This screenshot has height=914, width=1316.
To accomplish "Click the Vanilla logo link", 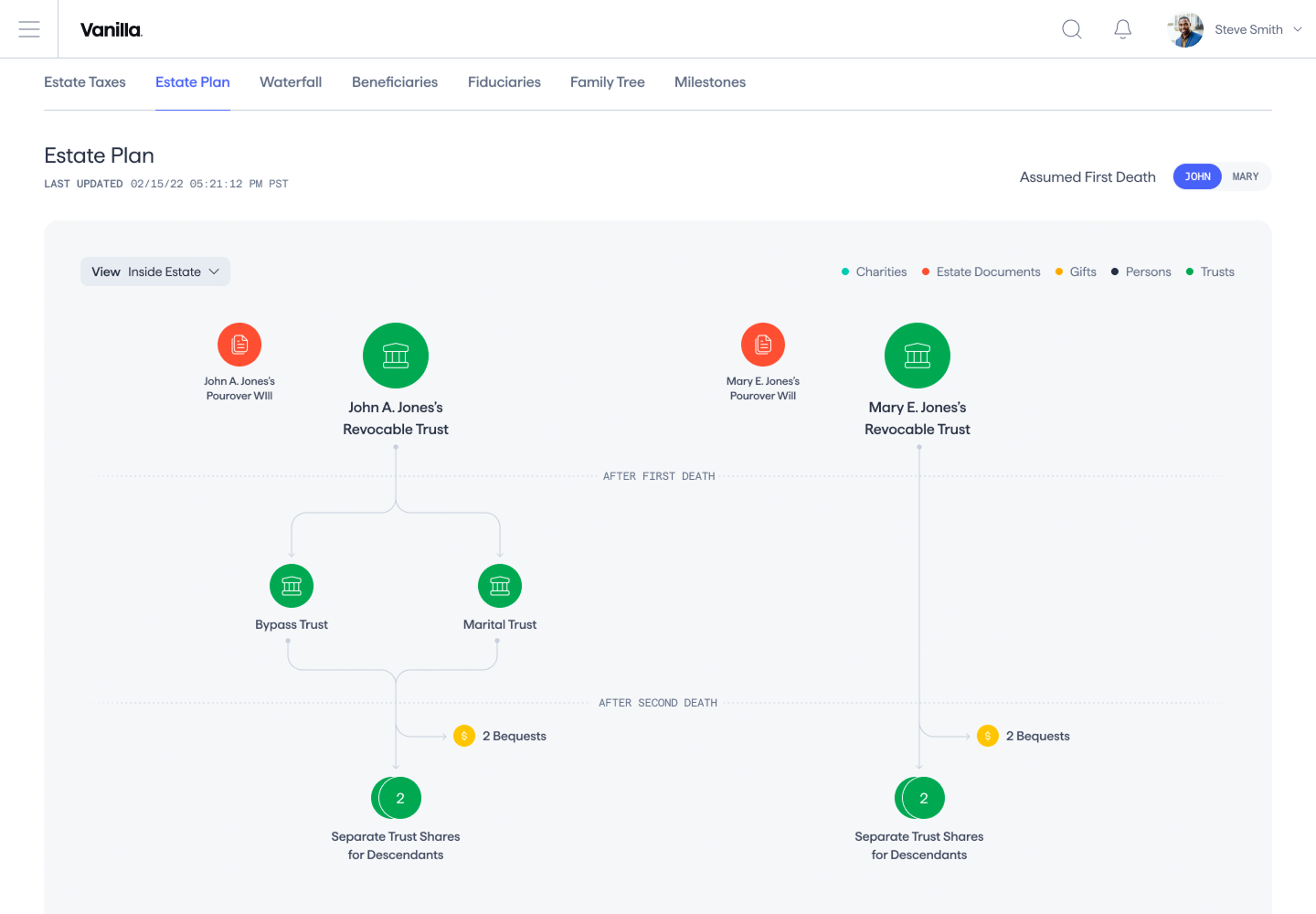I will click(x=111, y=29).
